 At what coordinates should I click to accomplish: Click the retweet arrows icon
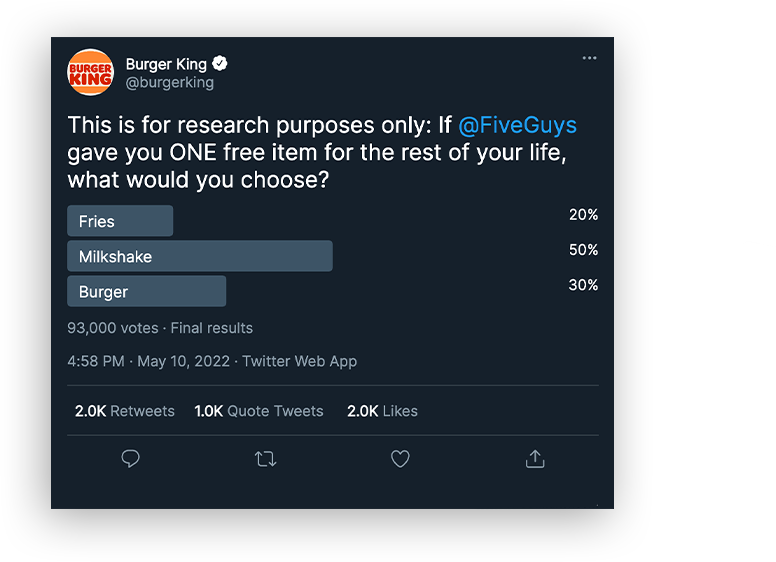pos(266,459)
